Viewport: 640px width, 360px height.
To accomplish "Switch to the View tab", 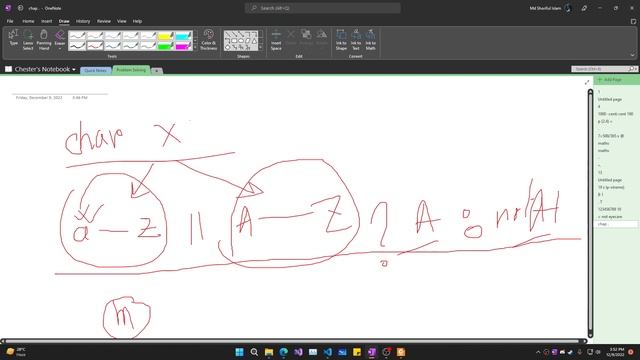I will pos(122,21).
